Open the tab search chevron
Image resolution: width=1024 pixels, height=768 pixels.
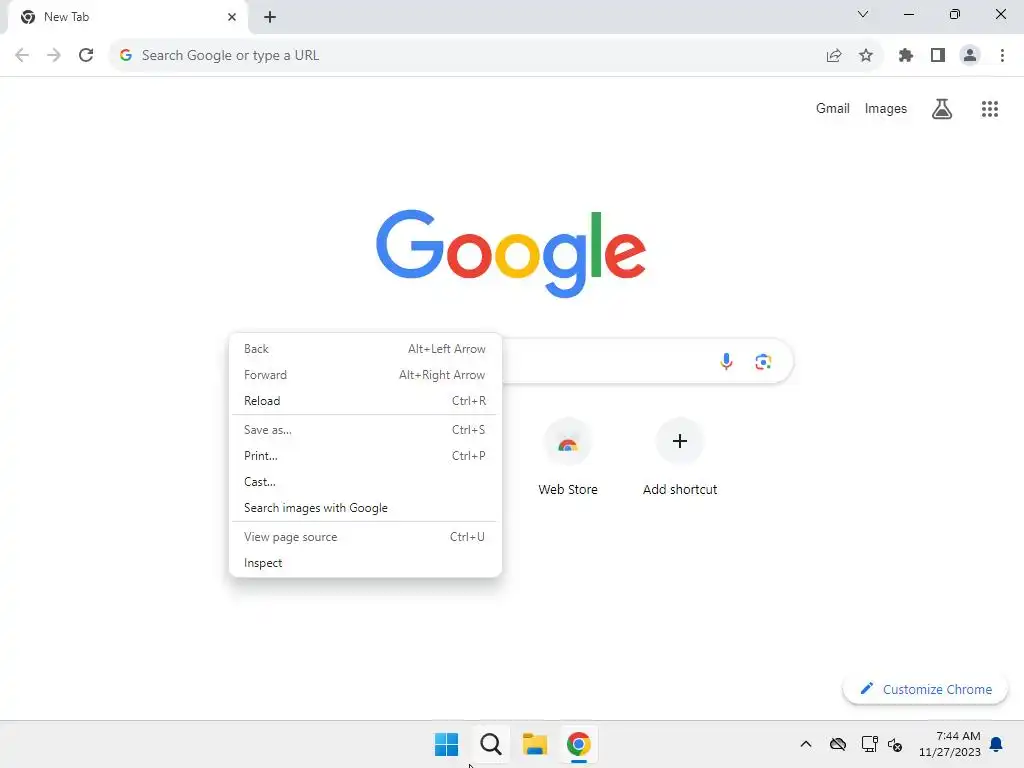[863, 14]
